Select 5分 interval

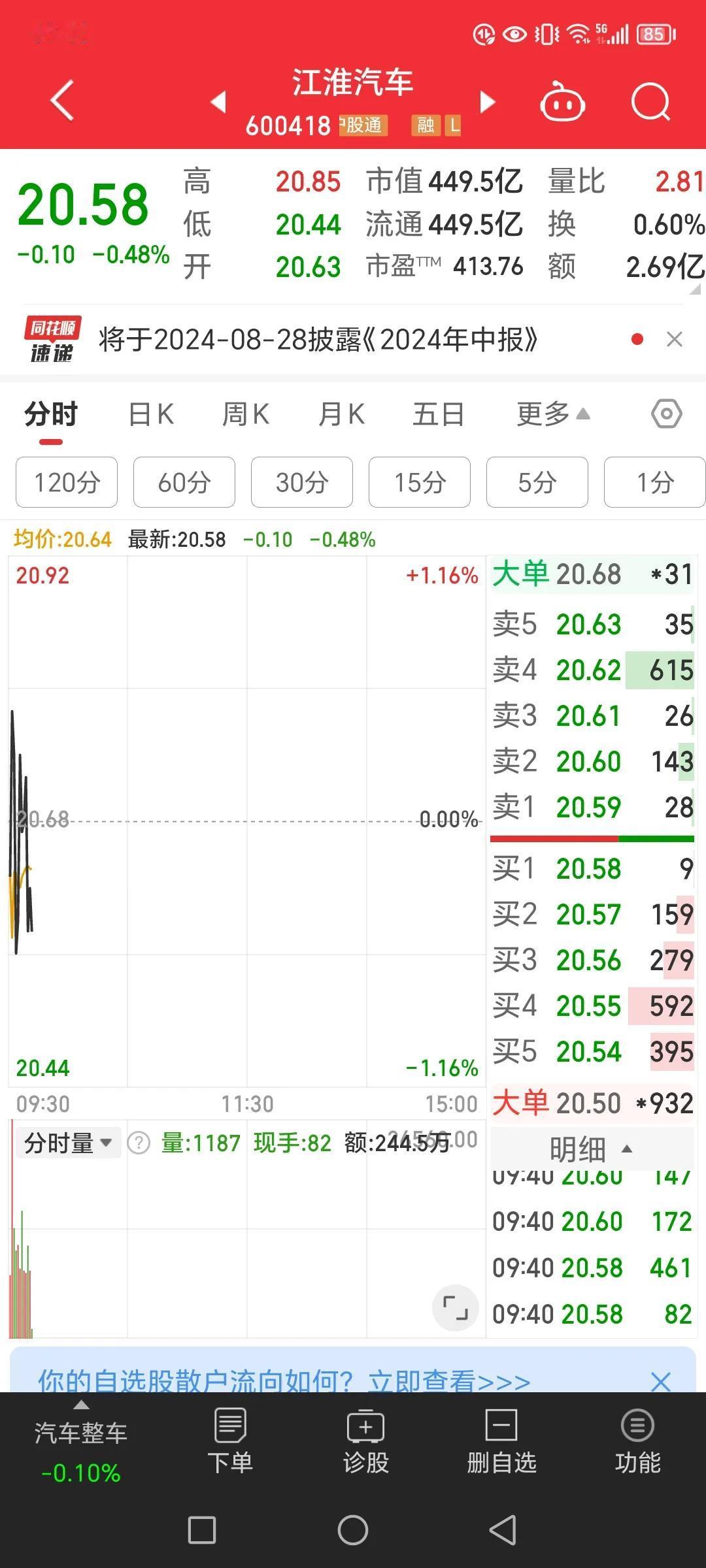pyautogui.click(x=537, y=482)
